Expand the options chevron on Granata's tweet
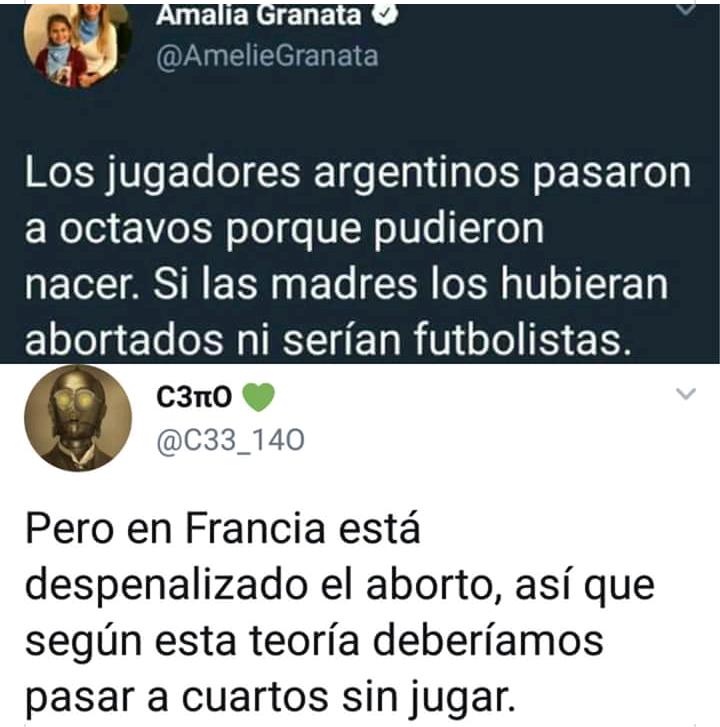720x727 pixels. point(686,9)
